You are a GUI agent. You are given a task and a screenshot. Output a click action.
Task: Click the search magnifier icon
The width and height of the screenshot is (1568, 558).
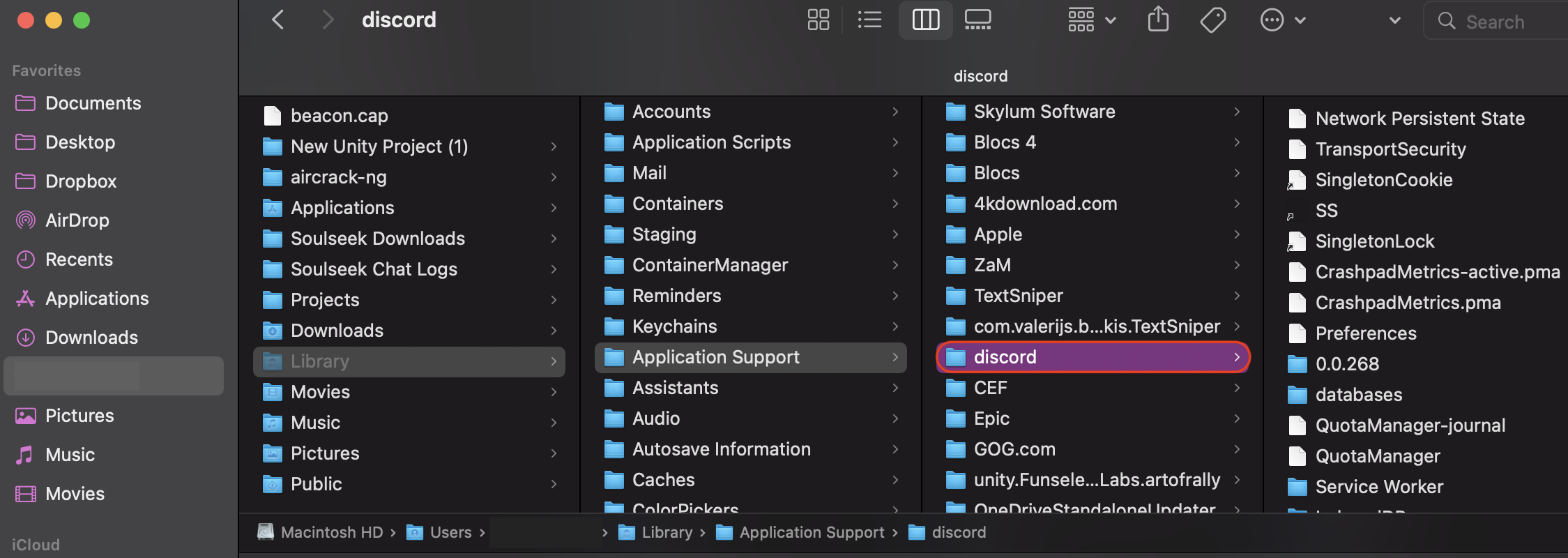tap(1447, 22)
